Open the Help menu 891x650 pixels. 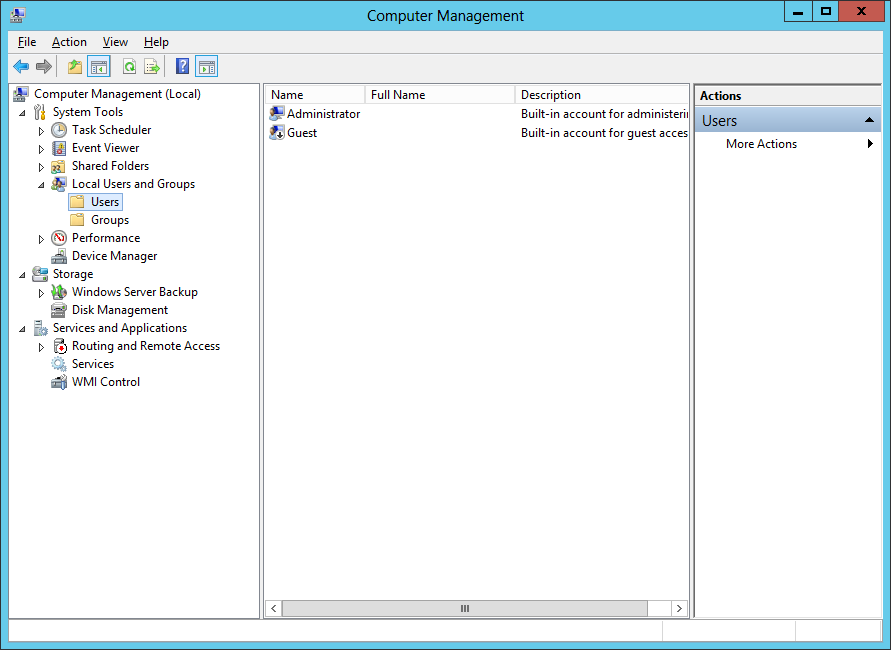pyautogui.click(x=156, y=42)
